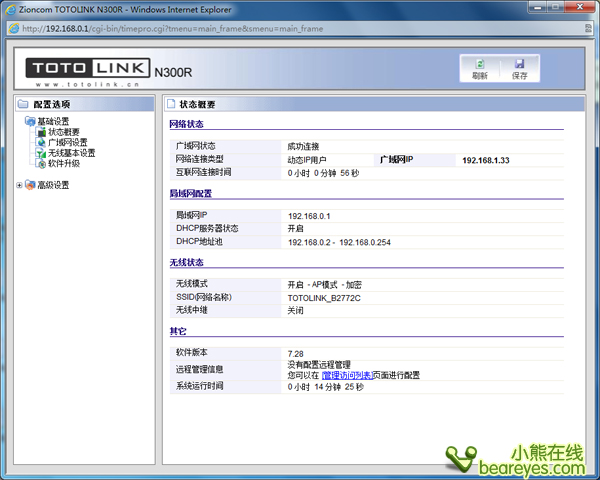Click the 无线状态 section heading
This screenshot has height=480, width=600.
186,262
